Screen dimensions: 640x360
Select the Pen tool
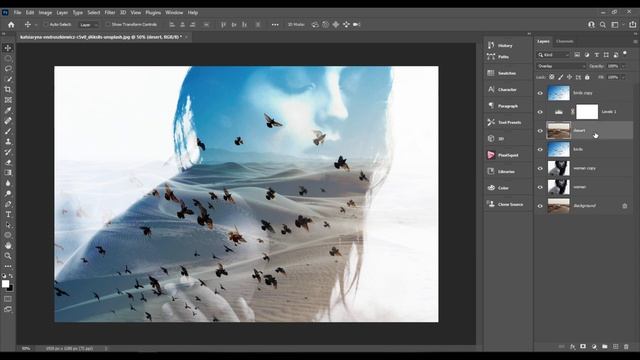click(x=8, y=204)
